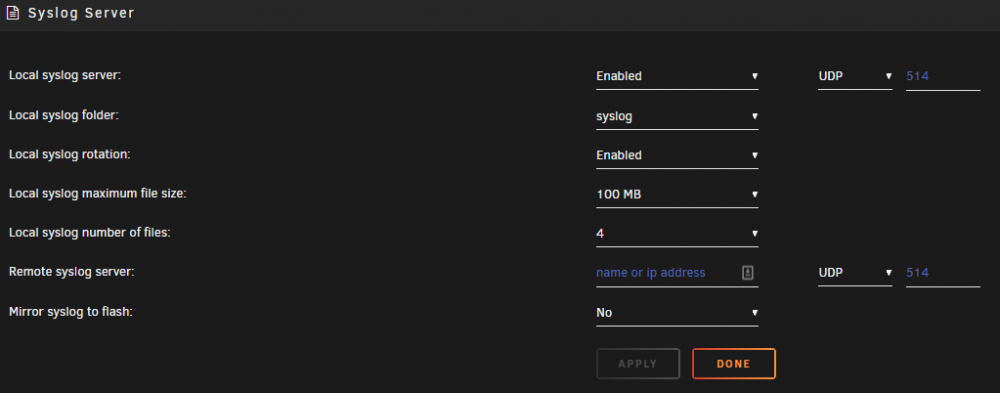This screenshot has width=1000, height=393.
Task: Open Local syslog rotation dropdown
Action: point(677,155)
